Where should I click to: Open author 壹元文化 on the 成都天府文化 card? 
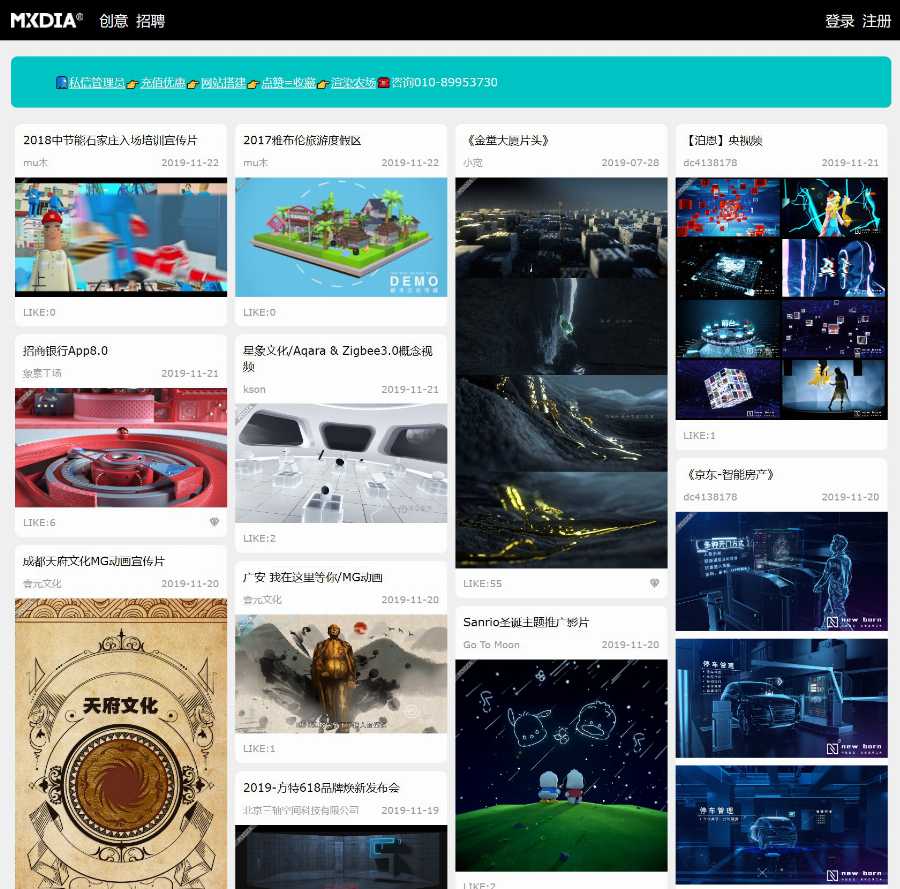[42, 583]
